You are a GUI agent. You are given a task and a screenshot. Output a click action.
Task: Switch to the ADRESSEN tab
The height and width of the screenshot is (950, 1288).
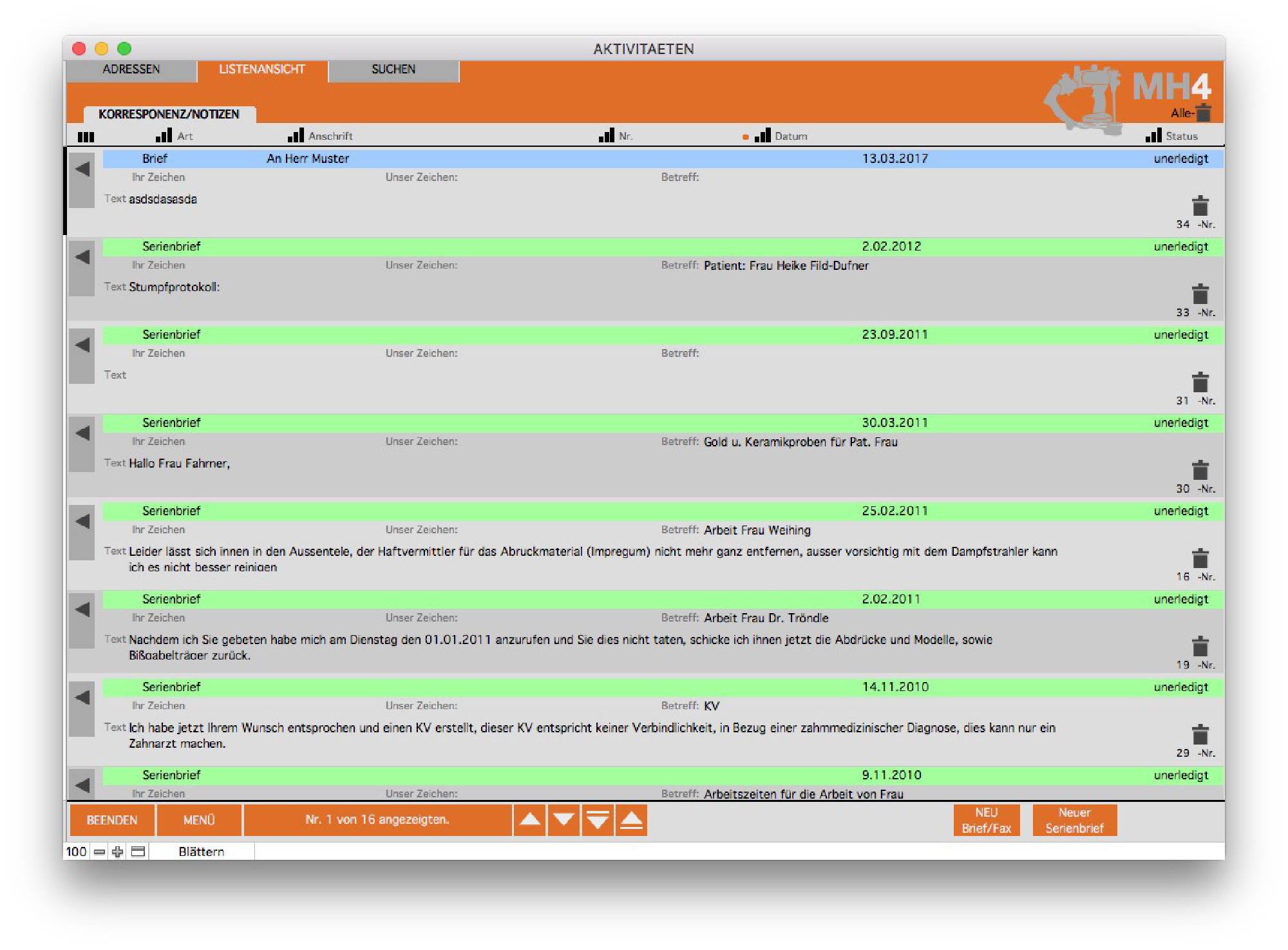click(131, 70)
